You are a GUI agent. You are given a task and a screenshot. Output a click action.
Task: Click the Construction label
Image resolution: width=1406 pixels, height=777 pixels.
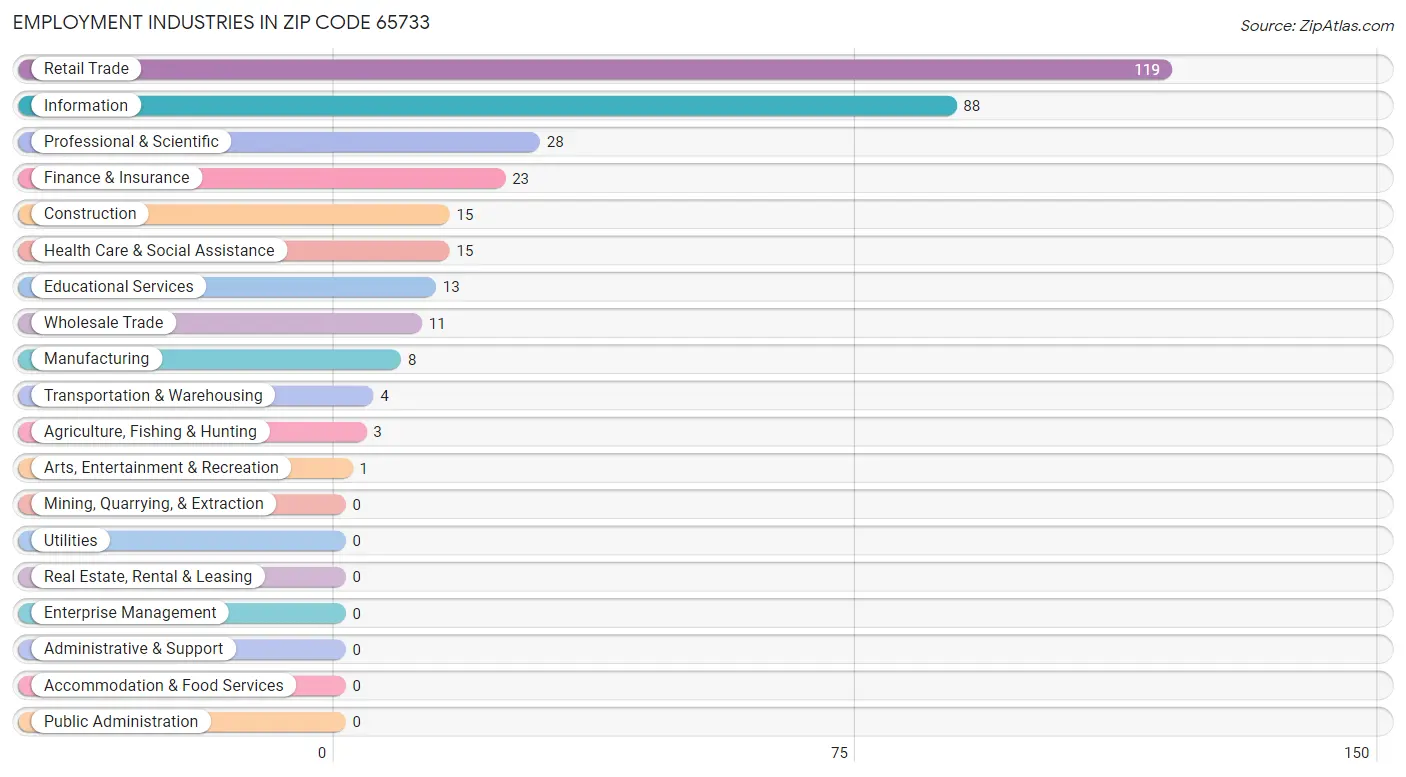coord(90,214)
